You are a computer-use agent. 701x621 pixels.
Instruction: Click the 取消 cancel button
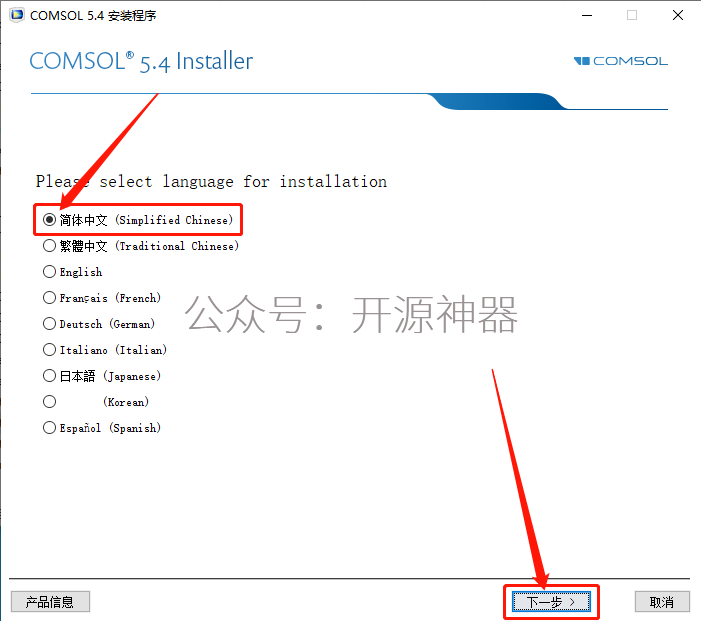[662, 602]
